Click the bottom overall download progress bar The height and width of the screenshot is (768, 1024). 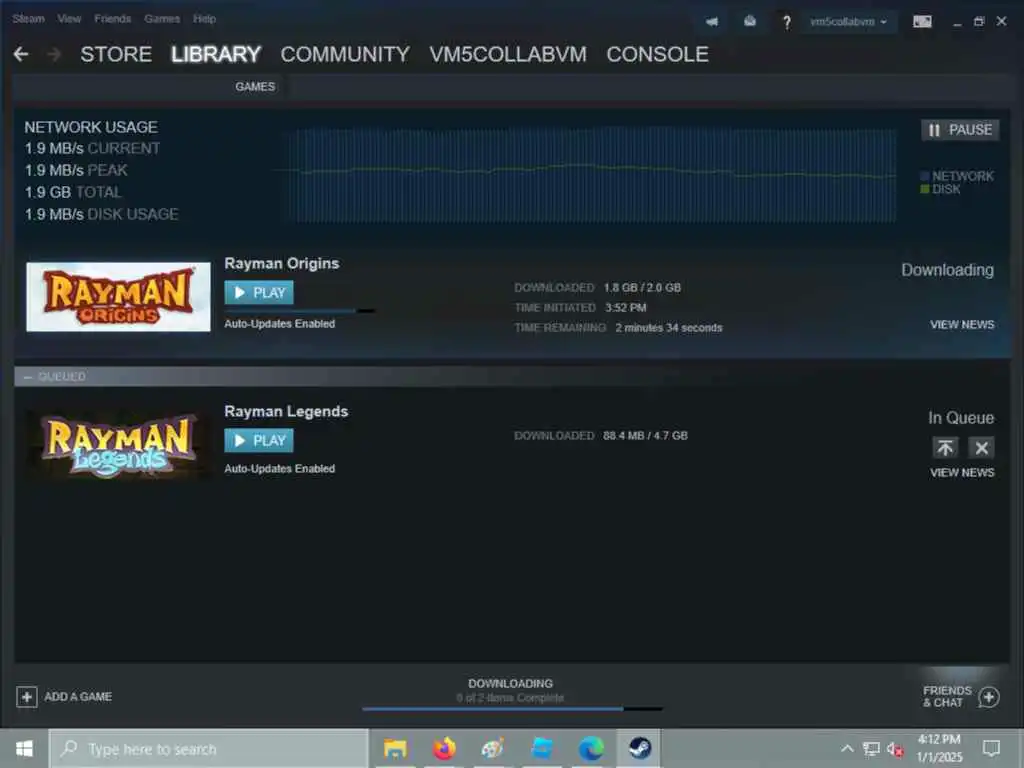tap(513, 709)
